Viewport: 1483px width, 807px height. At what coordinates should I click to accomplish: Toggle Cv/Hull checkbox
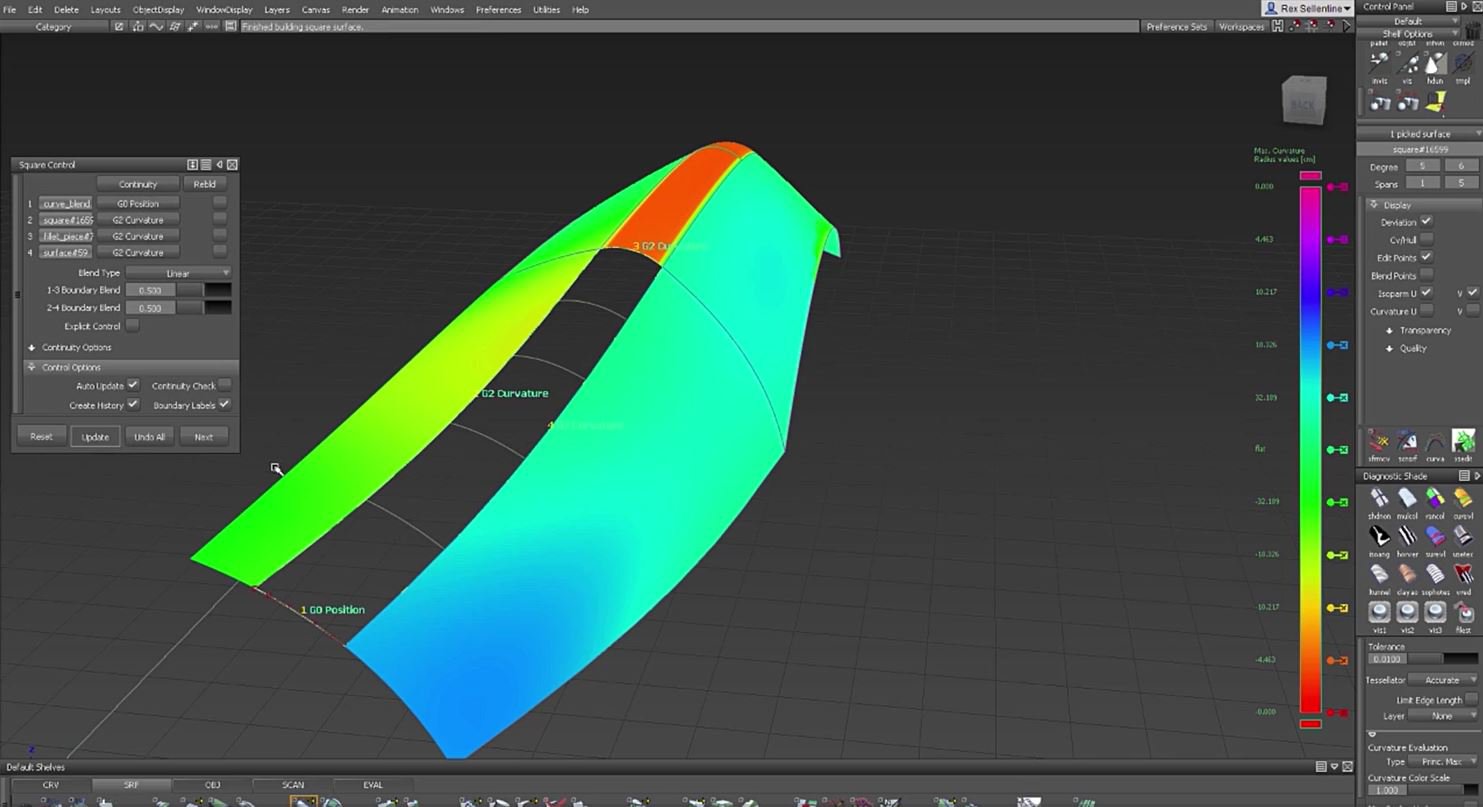(x=1426, y=240)
